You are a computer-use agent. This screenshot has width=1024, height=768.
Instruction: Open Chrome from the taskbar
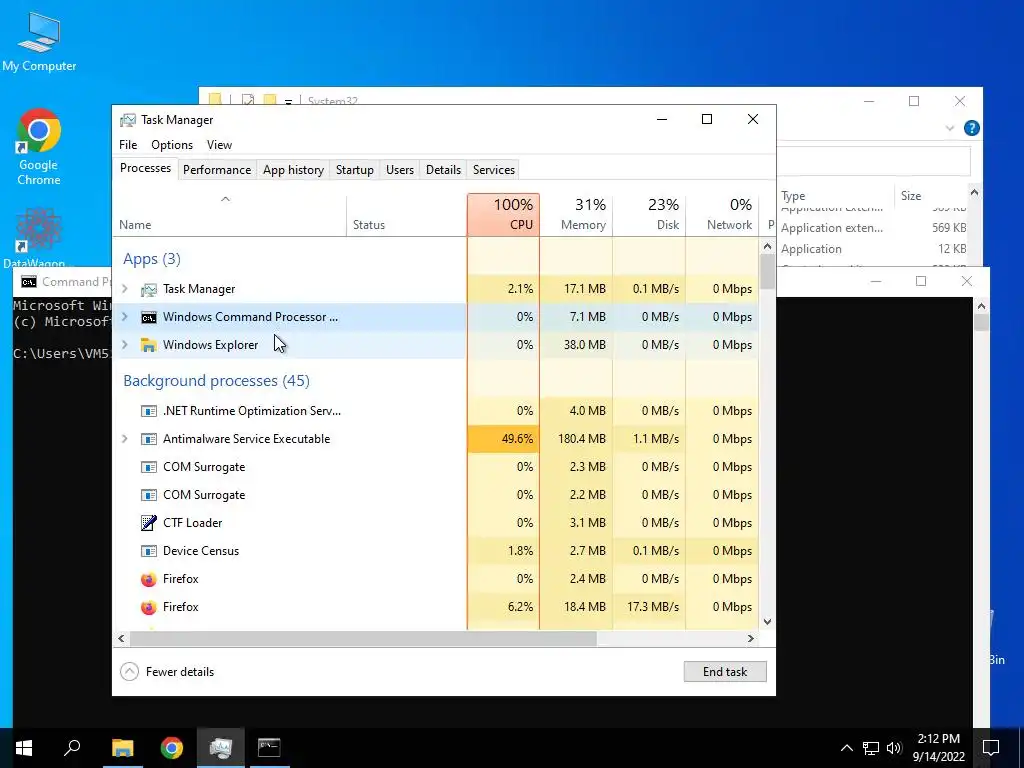tap(172, 748)
